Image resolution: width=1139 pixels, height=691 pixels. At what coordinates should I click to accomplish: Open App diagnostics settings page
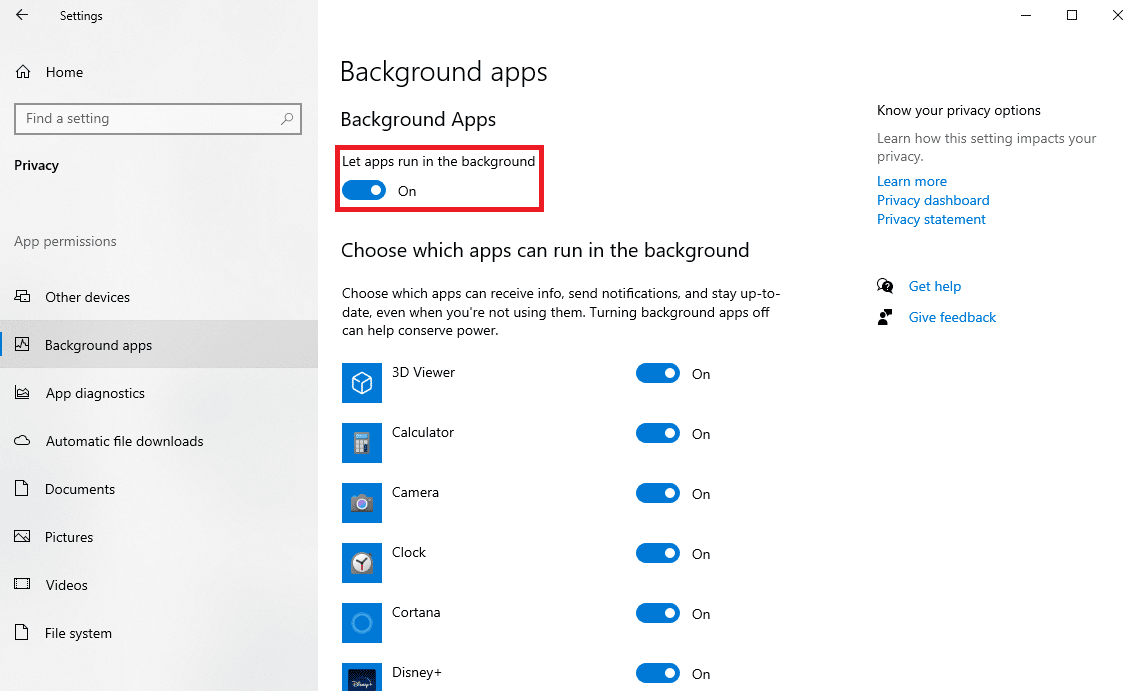pos(158,392)
